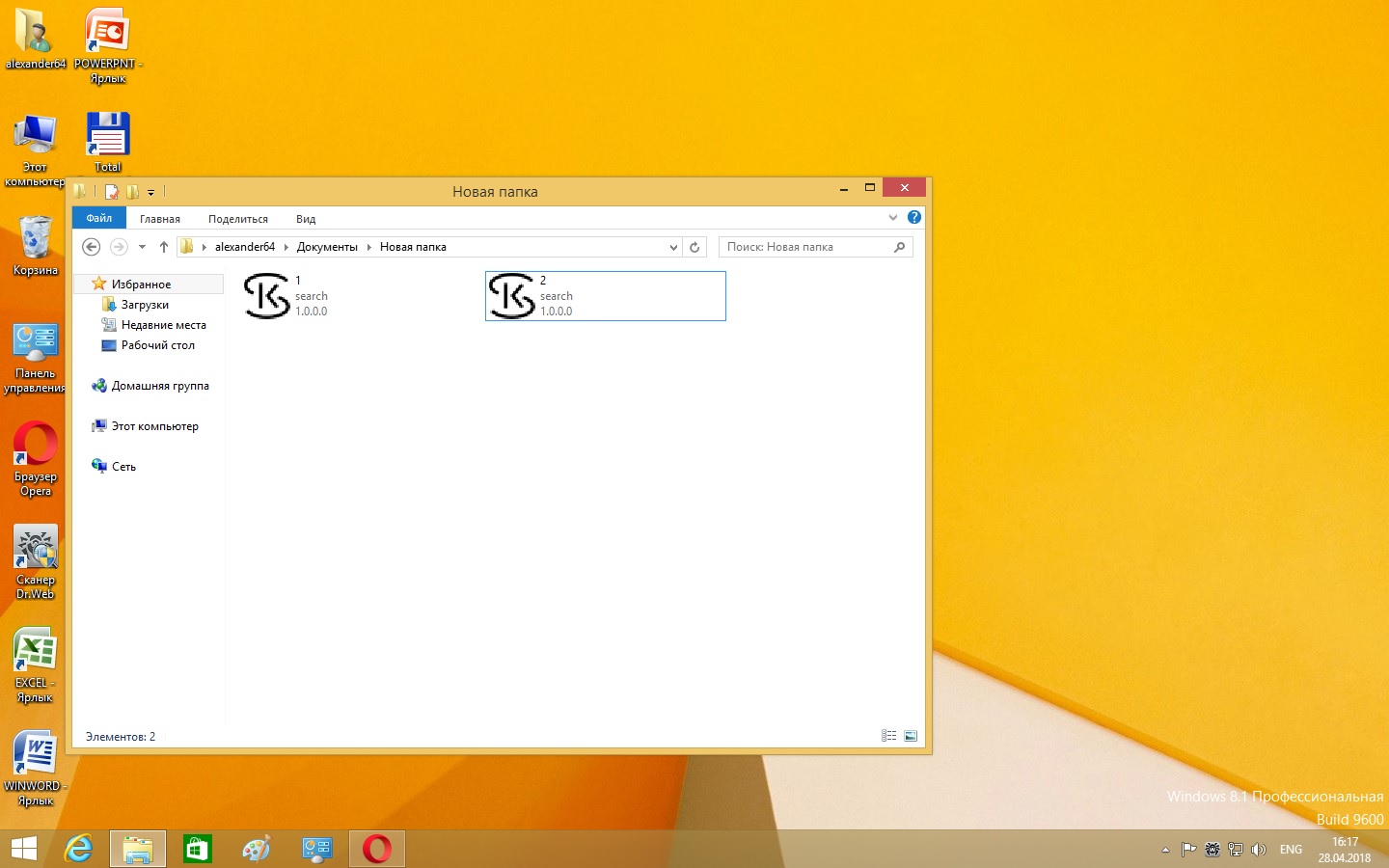Click Документы in the address breadcrumb

pyautogui.click(x=327, y=247)
